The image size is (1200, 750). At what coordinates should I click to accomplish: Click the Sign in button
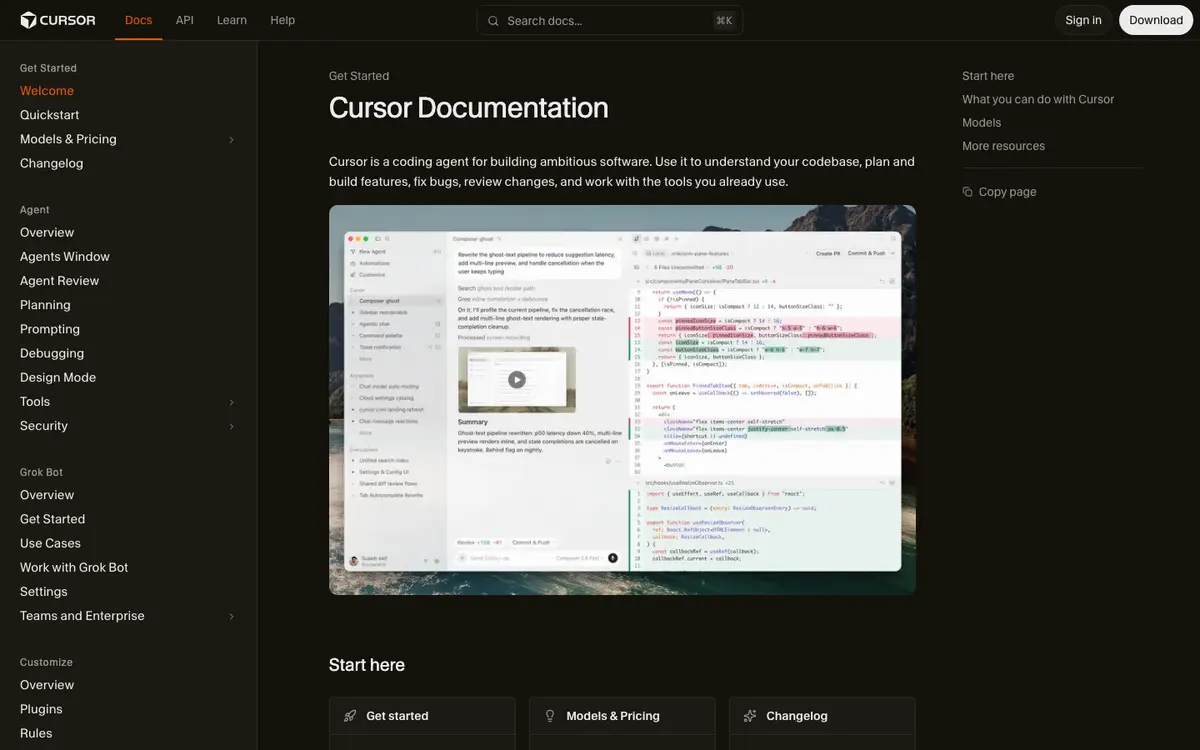[1083, 20]
